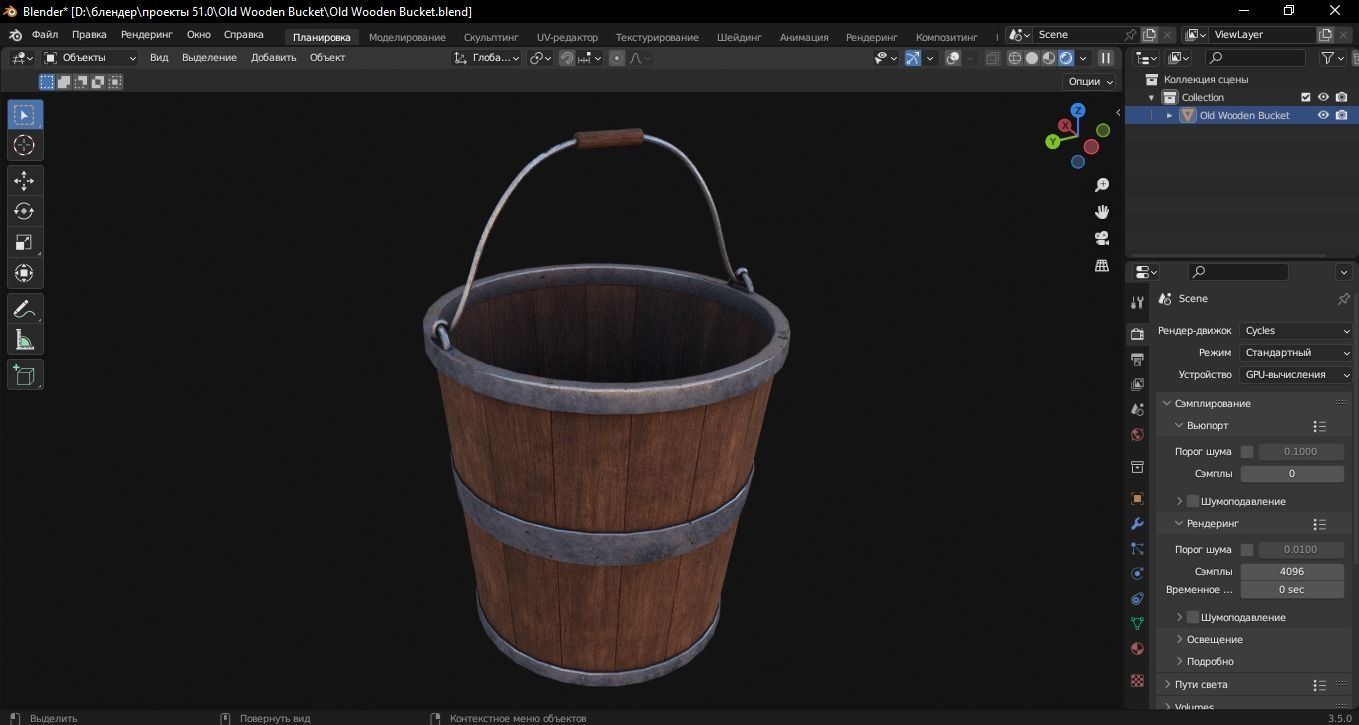
Task: Open the Texture properties checker tab
Action: (x=1137, y=680)
